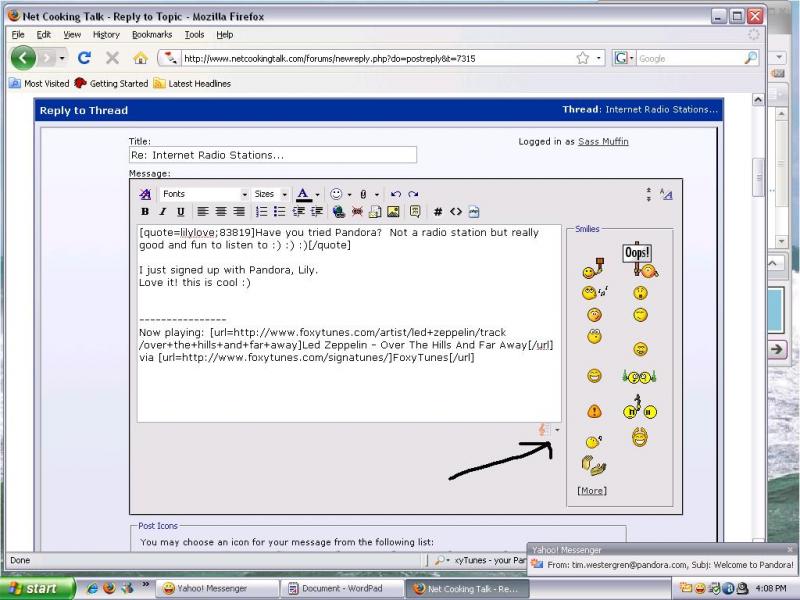The width and height of the screenshot is (800, 600).
Task: Open the URL bar history dropdown
Action: pos(598,58)
